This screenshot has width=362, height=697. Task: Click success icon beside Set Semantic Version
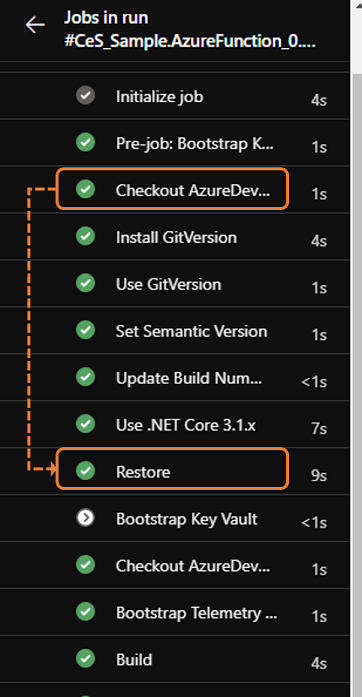(85, 330)
